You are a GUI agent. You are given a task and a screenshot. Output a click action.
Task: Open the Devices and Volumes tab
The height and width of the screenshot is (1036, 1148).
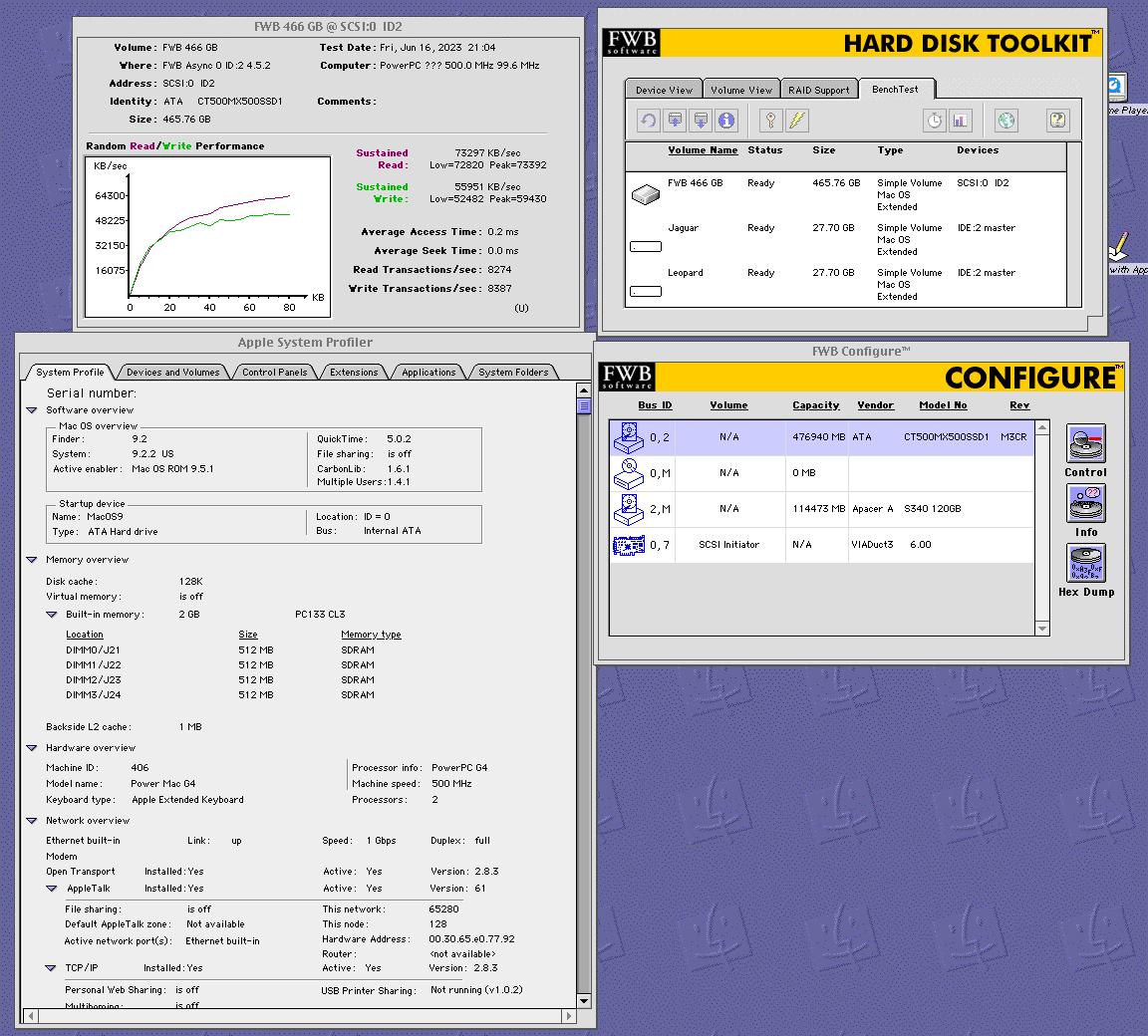pyautogui.click(x=172, y=372)
